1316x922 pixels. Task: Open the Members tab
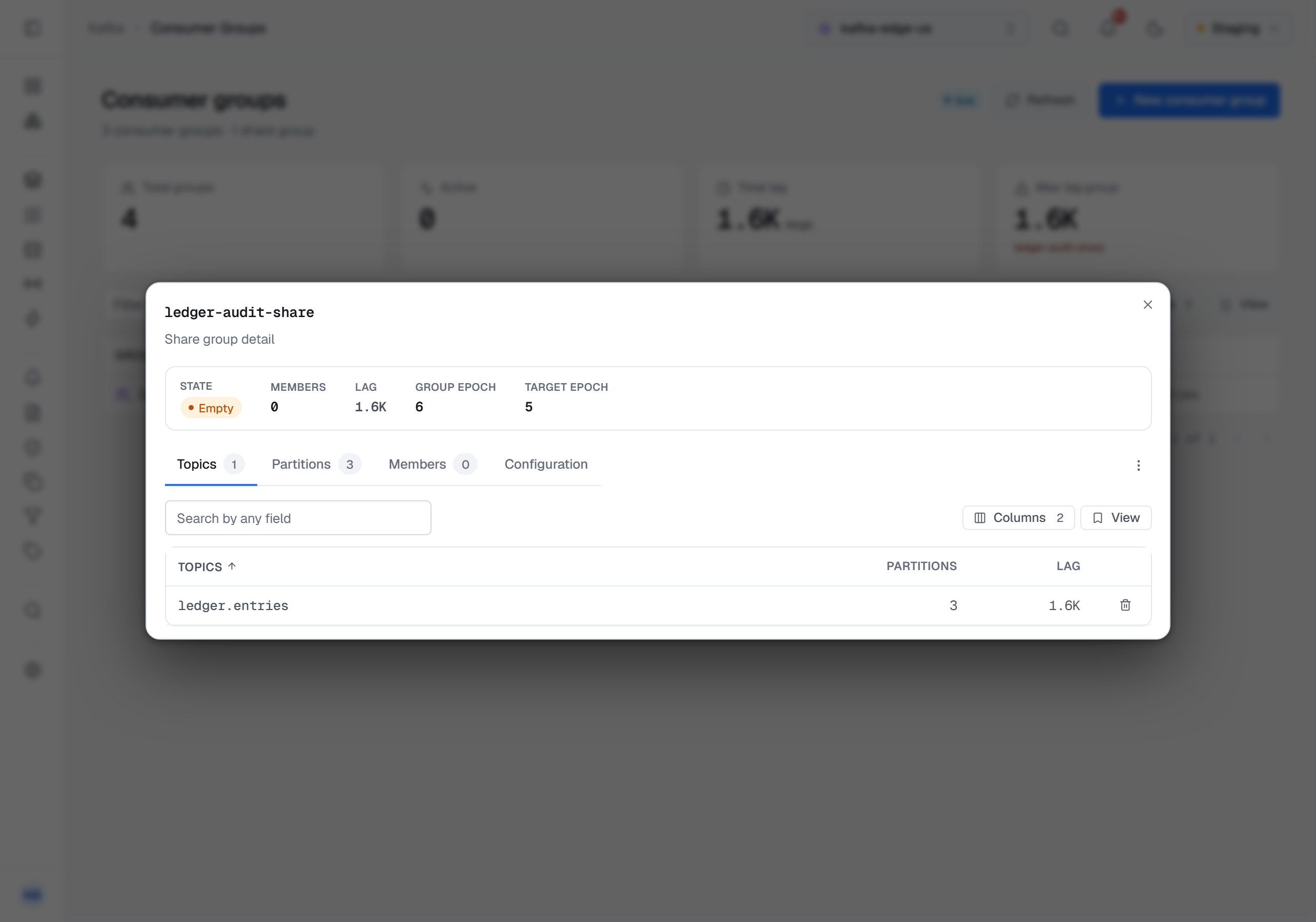[x=433, y=464]
